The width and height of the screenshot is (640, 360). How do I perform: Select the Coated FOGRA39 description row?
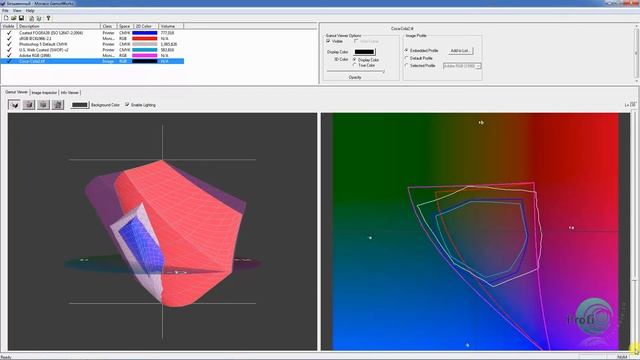[51, 33]
